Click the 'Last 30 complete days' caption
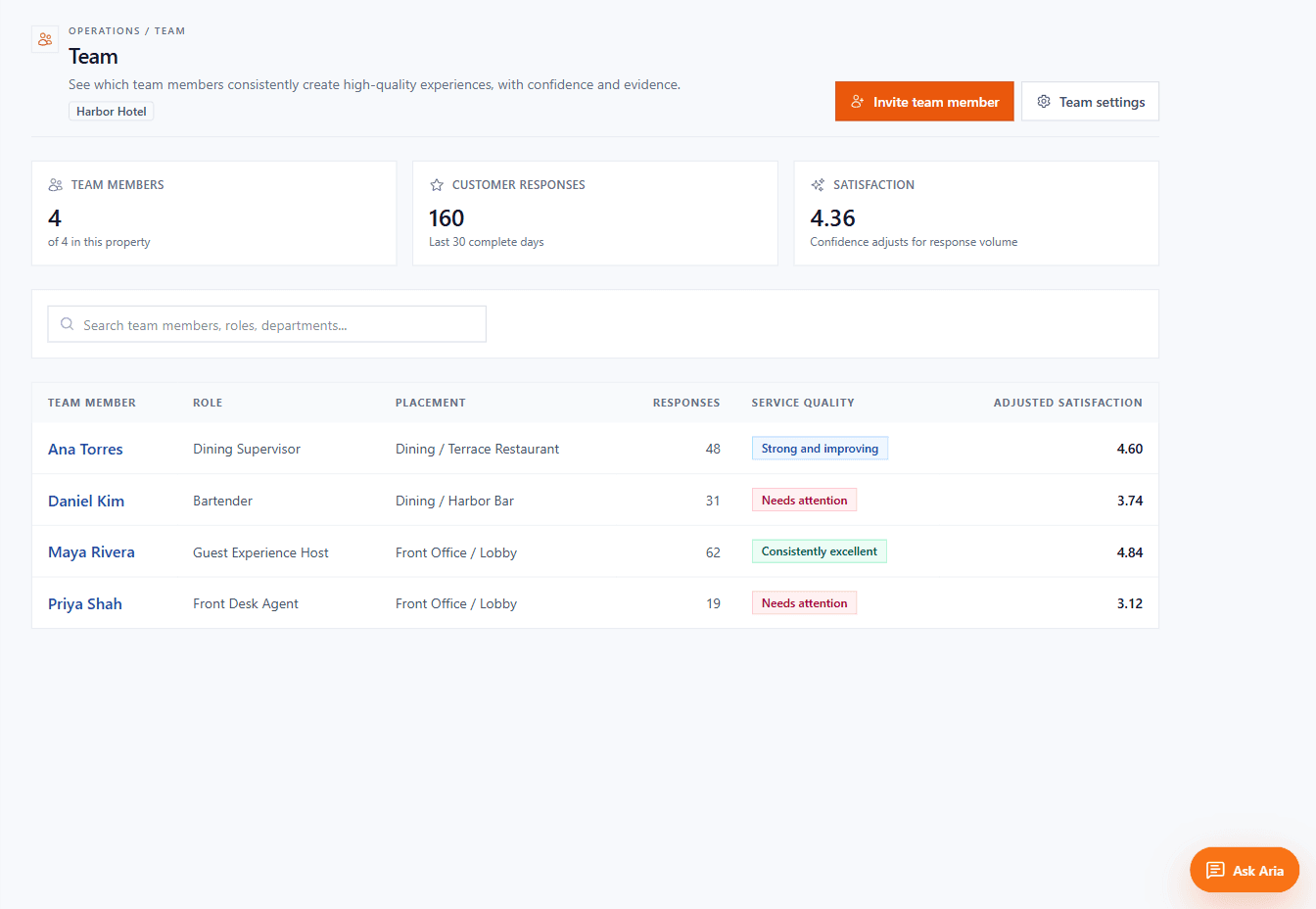Screen dimensions: 1316x909 [487, 242]
